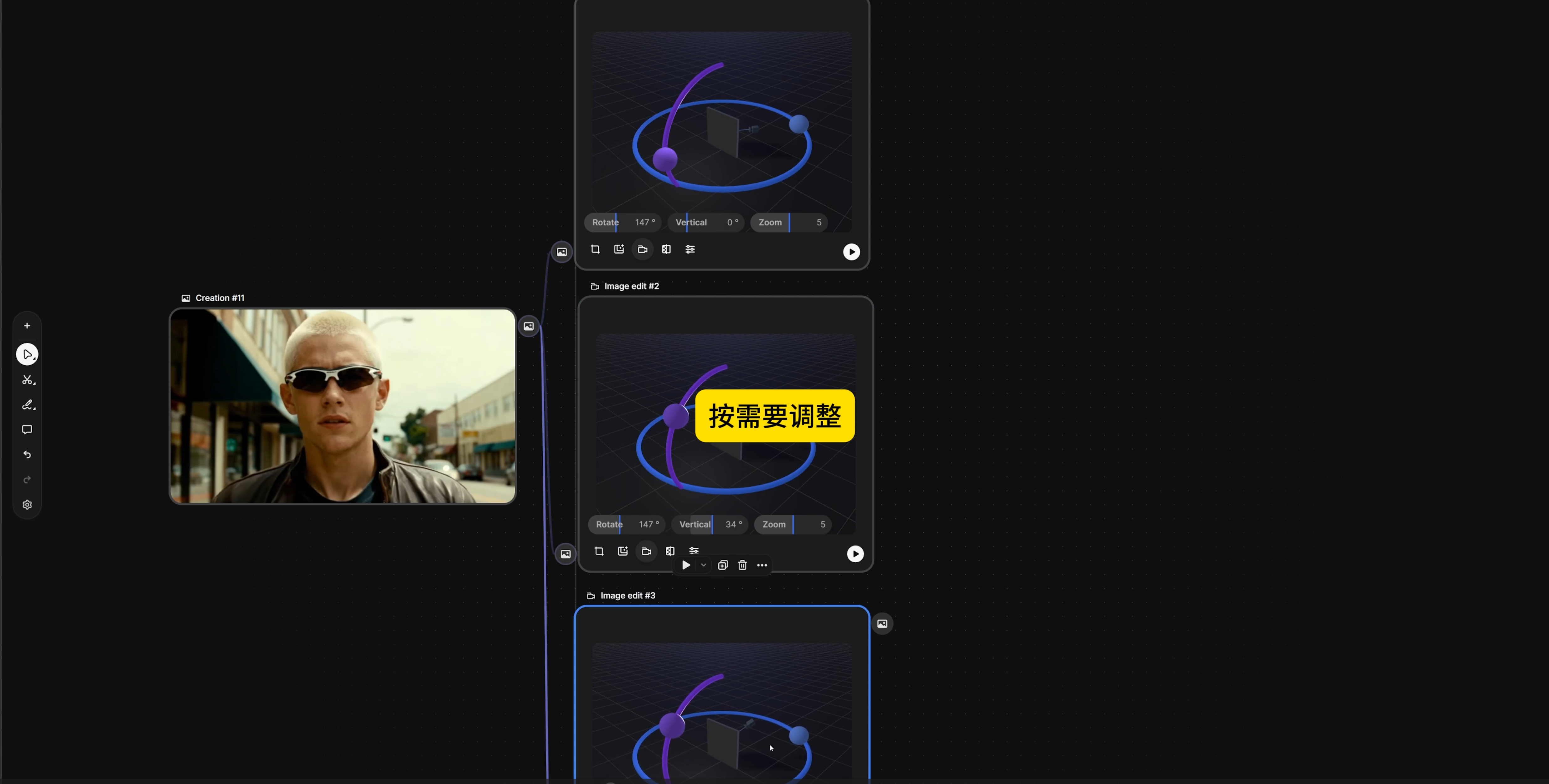Click the plus add-node button in left toolbar
Viewport: 1549px width, 784px height.
27,326
